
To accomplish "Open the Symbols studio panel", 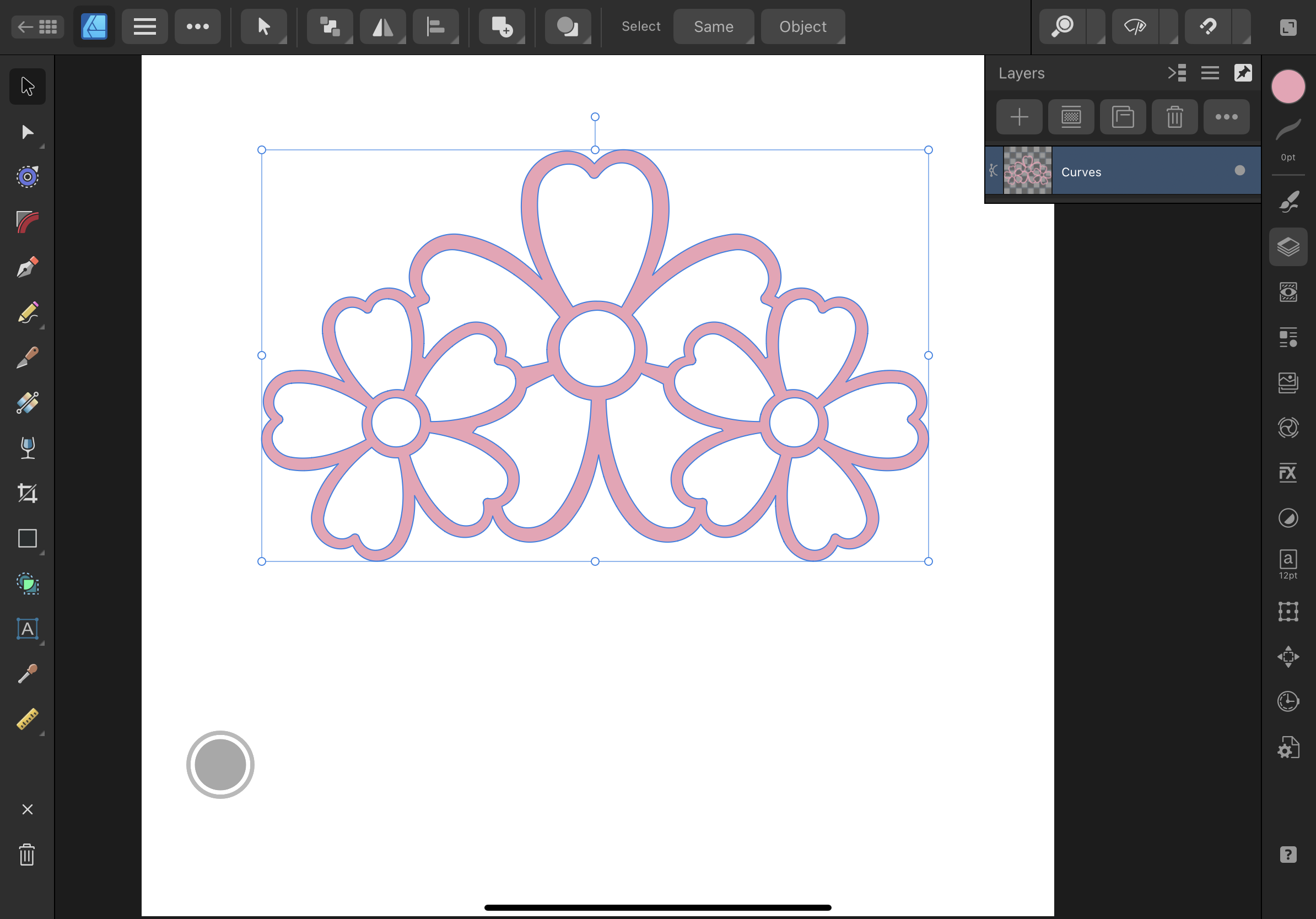I will (x=1288, y=428).
